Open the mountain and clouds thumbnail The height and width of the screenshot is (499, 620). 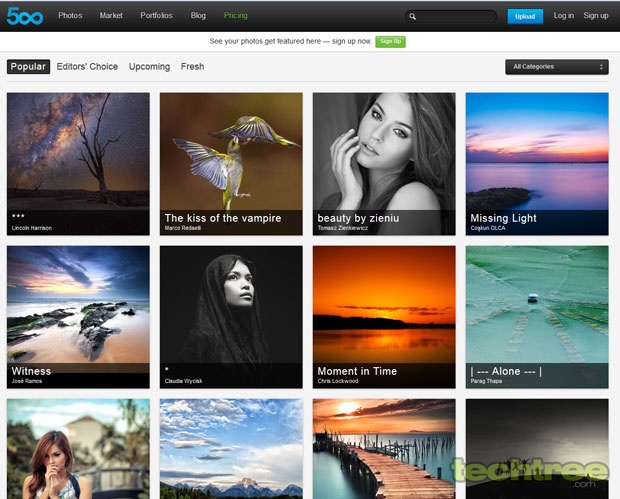coord(231,449)
